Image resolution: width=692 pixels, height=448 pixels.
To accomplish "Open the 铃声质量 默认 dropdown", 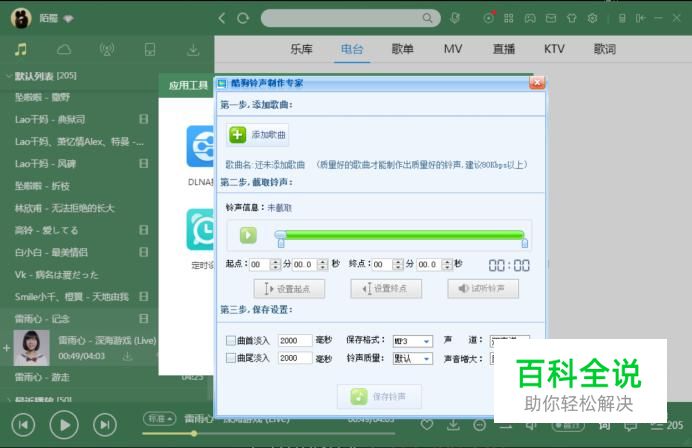I will coord(413,358).
